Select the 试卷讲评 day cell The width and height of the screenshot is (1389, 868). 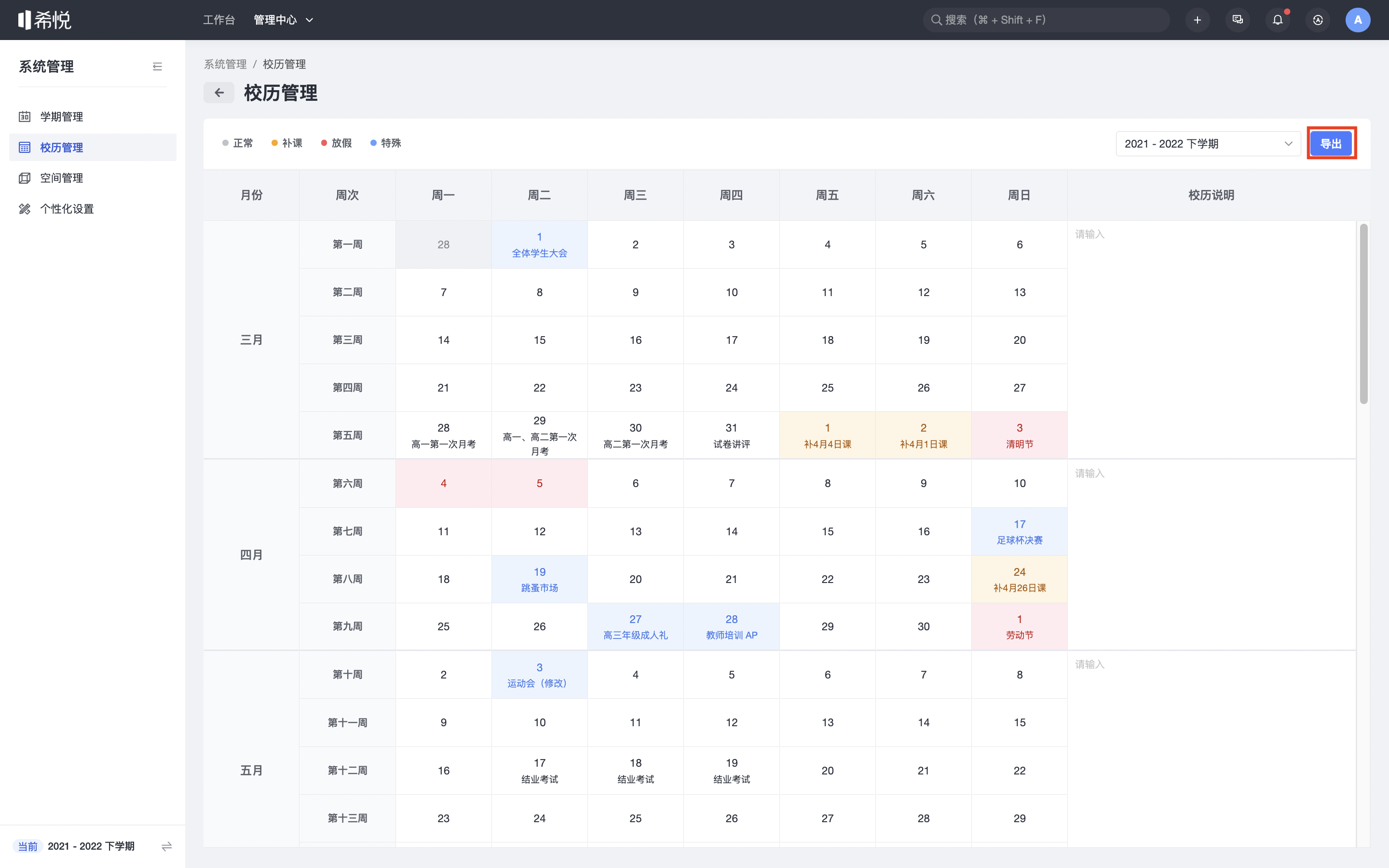(731, 435)
